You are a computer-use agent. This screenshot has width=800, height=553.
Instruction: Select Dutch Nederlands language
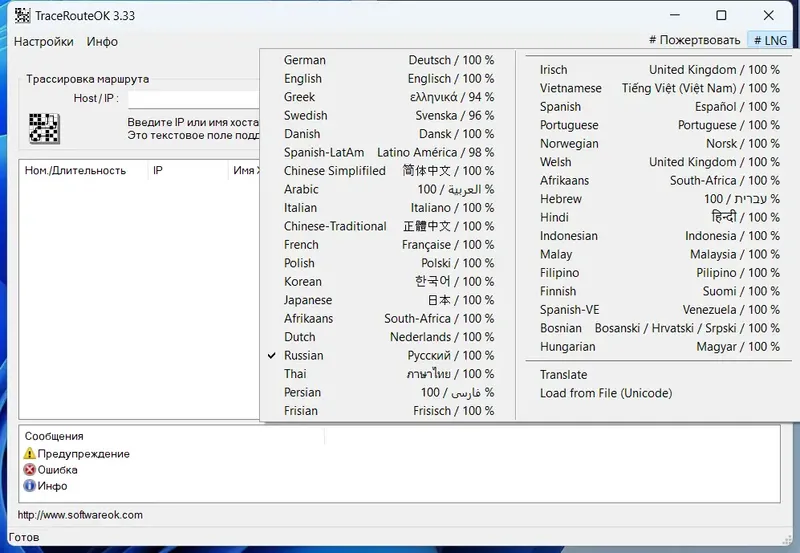(388, 337)
